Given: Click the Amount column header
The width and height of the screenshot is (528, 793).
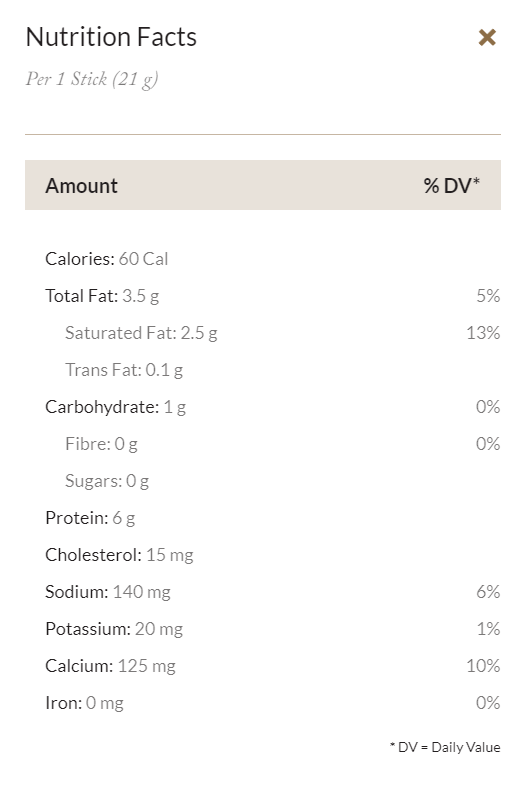Looking at the screenshot, I should coord(81,186).
